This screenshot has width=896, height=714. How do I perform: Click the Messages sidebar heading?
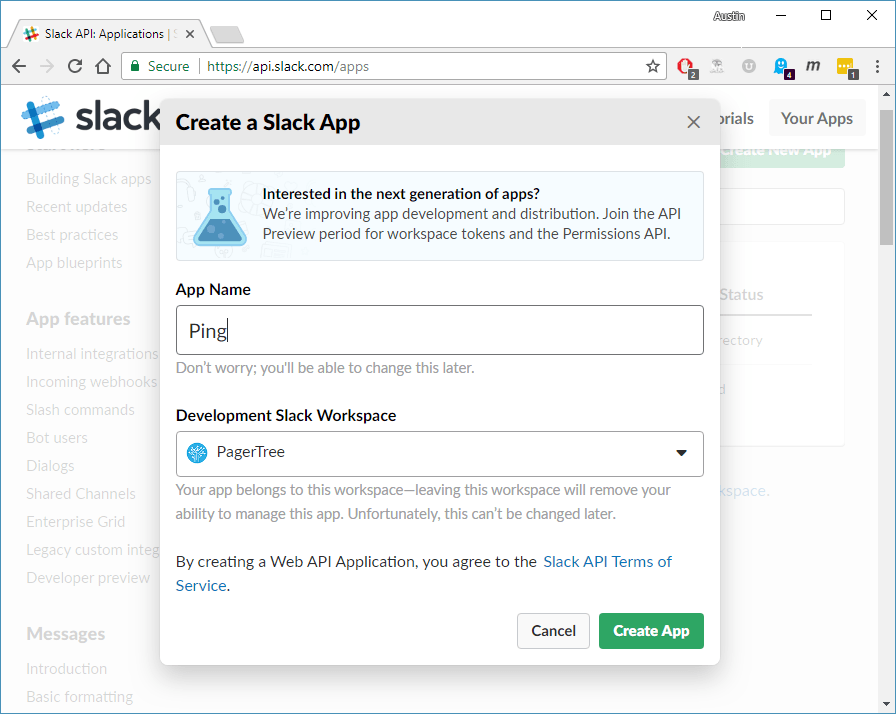[65, 633]
